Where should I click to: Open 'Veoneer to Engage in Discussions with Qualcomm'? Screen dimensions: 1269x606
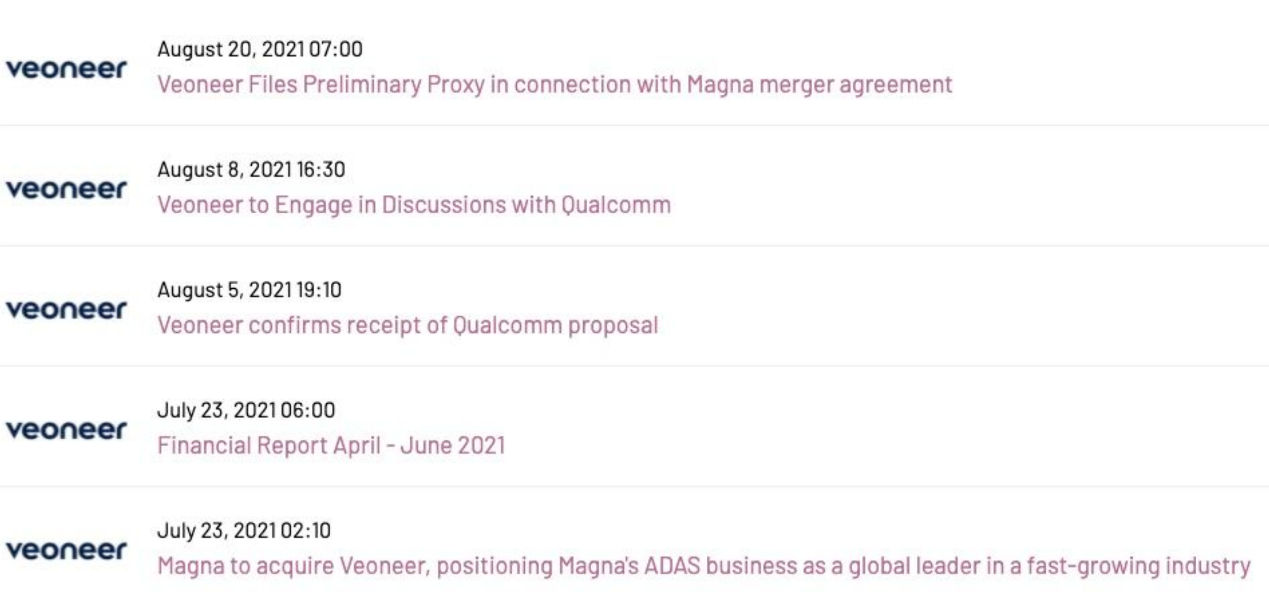(x=414, y=205)
